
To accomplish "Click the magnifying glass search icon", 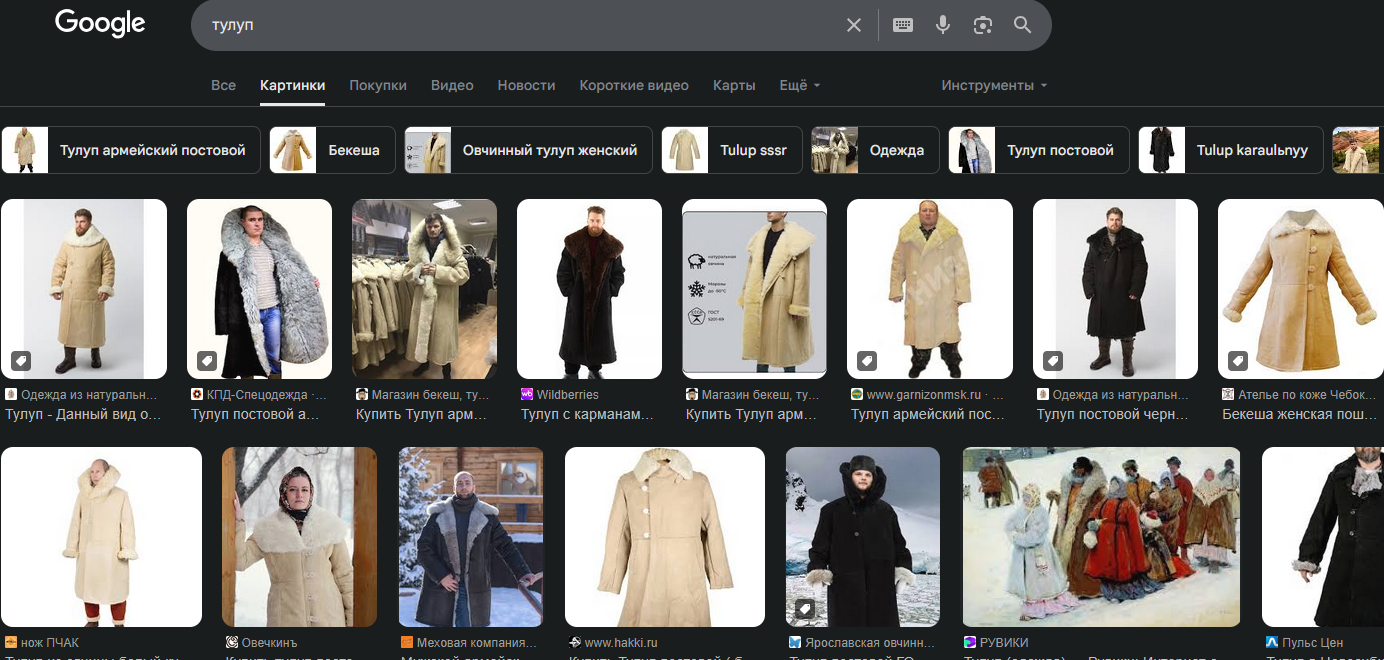I will [1022, 25].
